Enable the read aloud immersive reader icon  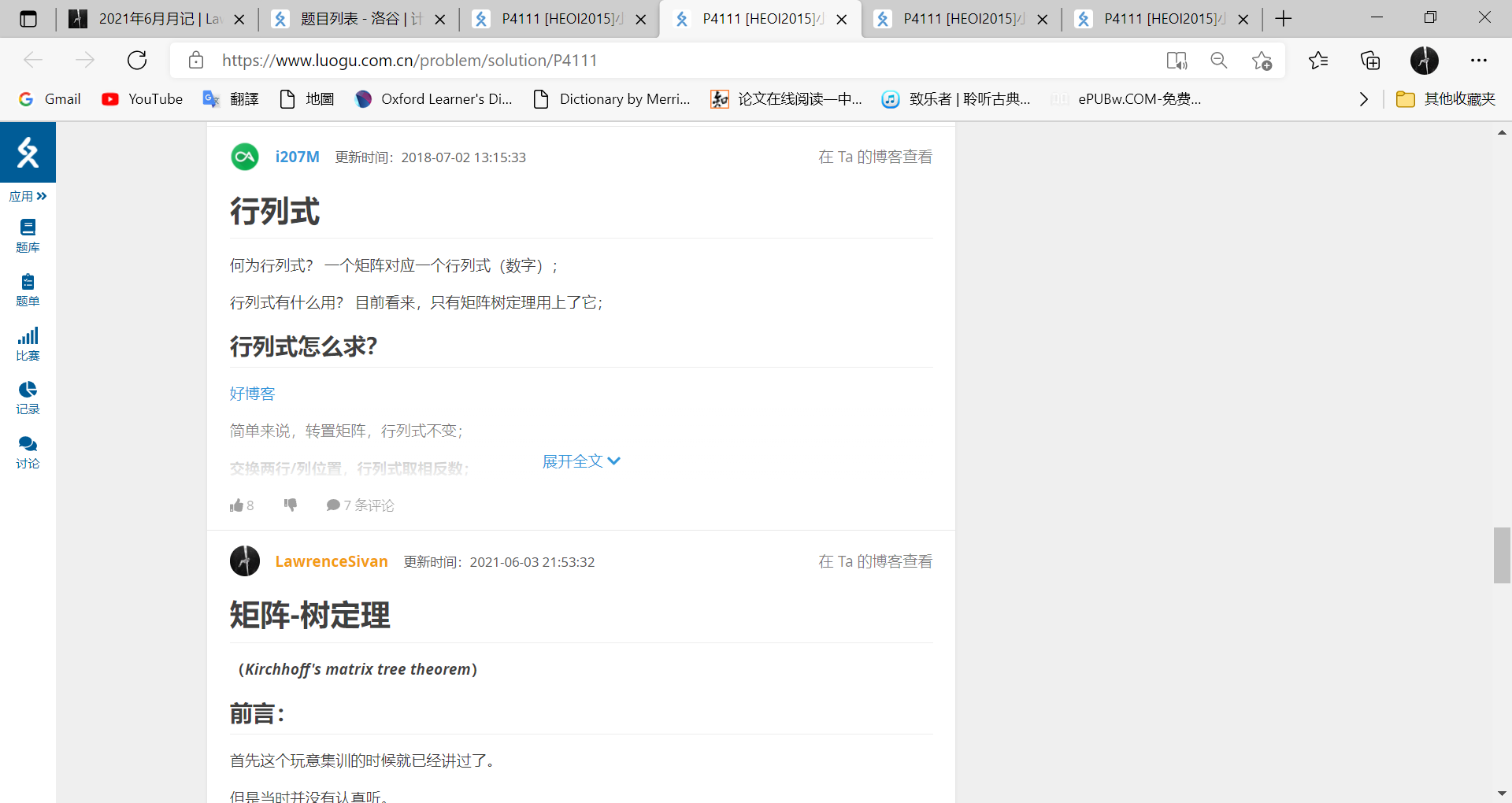[1177, 60]
